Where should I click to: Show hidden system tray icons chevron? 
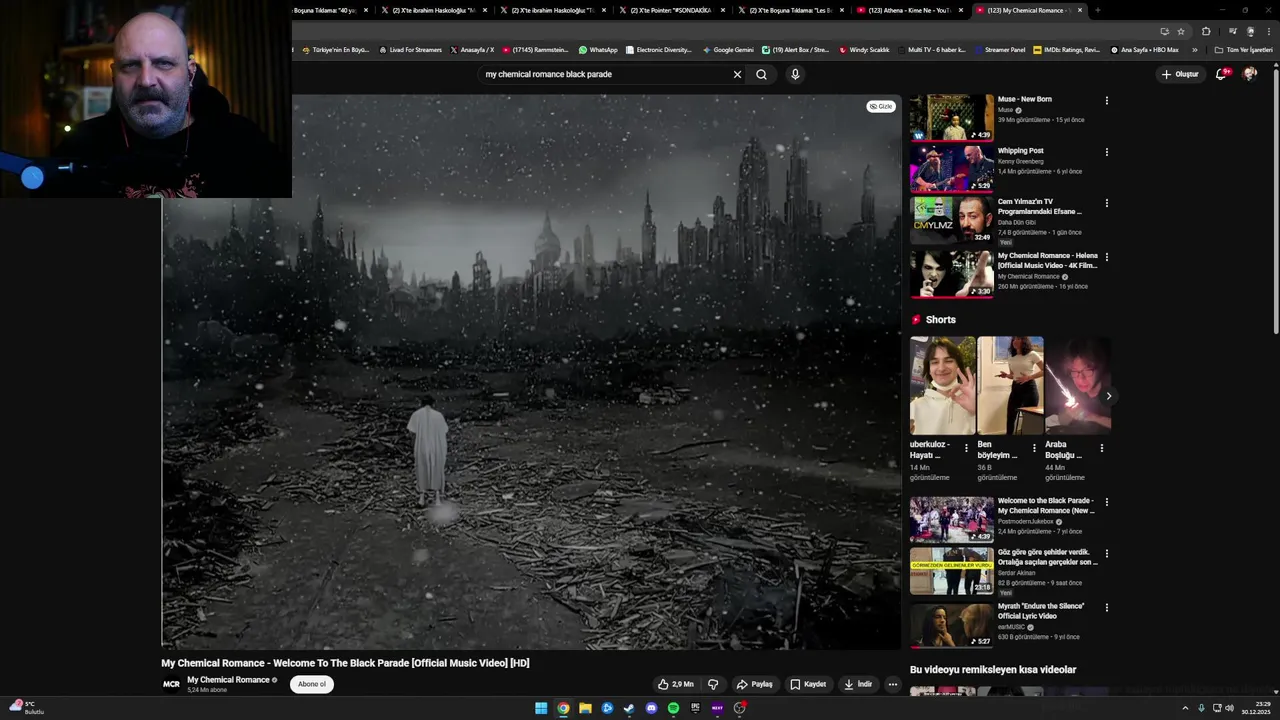pos(1185,708)
